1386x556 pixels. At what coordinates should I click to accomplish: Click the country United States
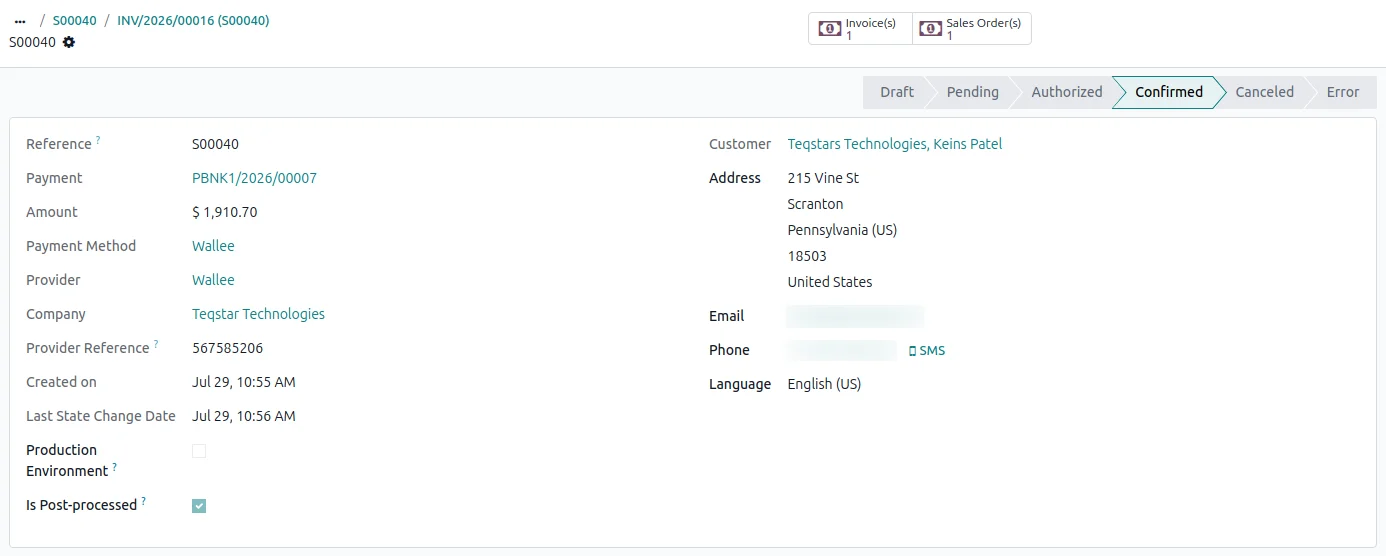[830, 282]
